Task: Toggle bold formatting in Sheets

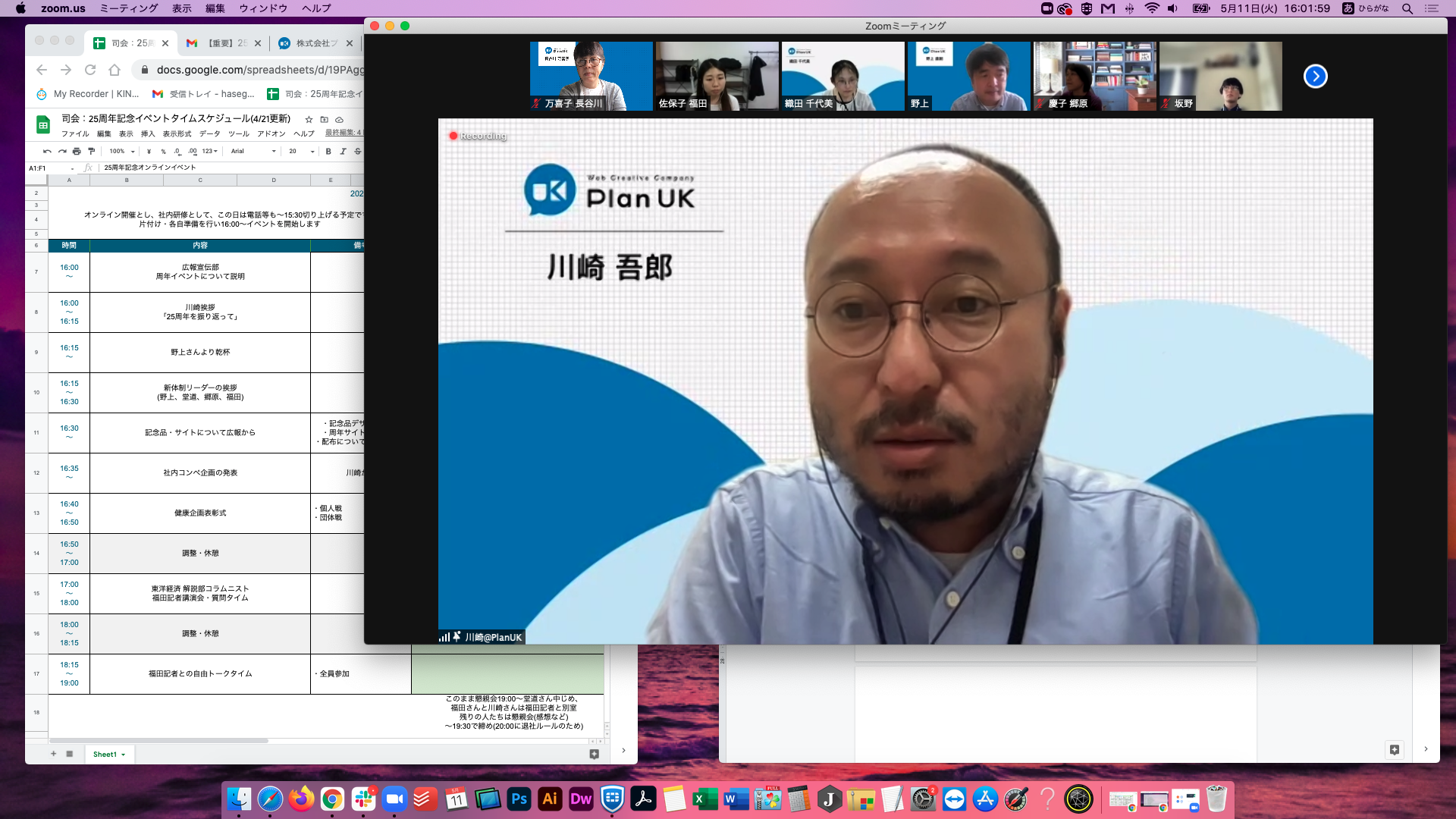Action: coord(328,152)
